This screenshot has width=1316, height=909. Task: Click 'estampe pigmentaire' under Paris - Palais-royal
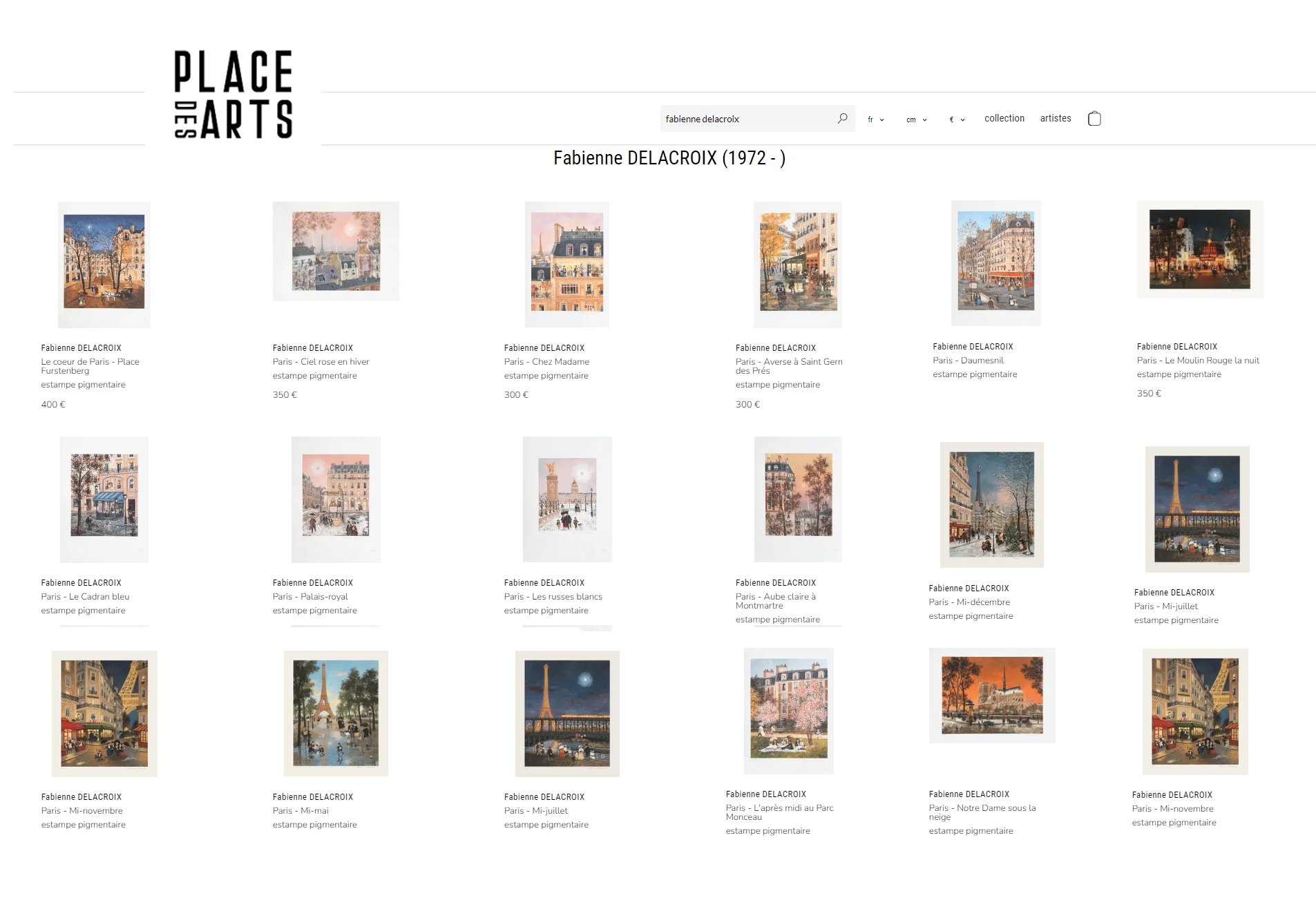pyautogui.click(x=314, y=611)
